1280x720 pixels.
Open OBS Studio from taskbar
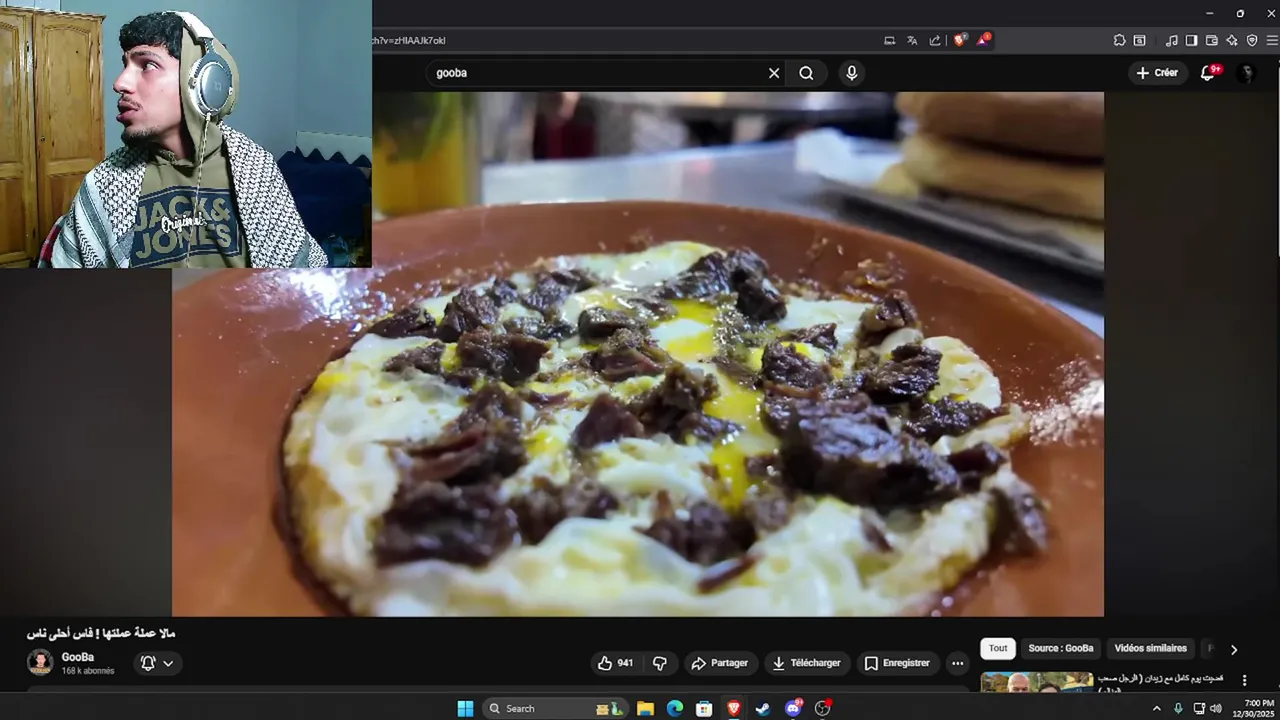(x=823, y=708)
